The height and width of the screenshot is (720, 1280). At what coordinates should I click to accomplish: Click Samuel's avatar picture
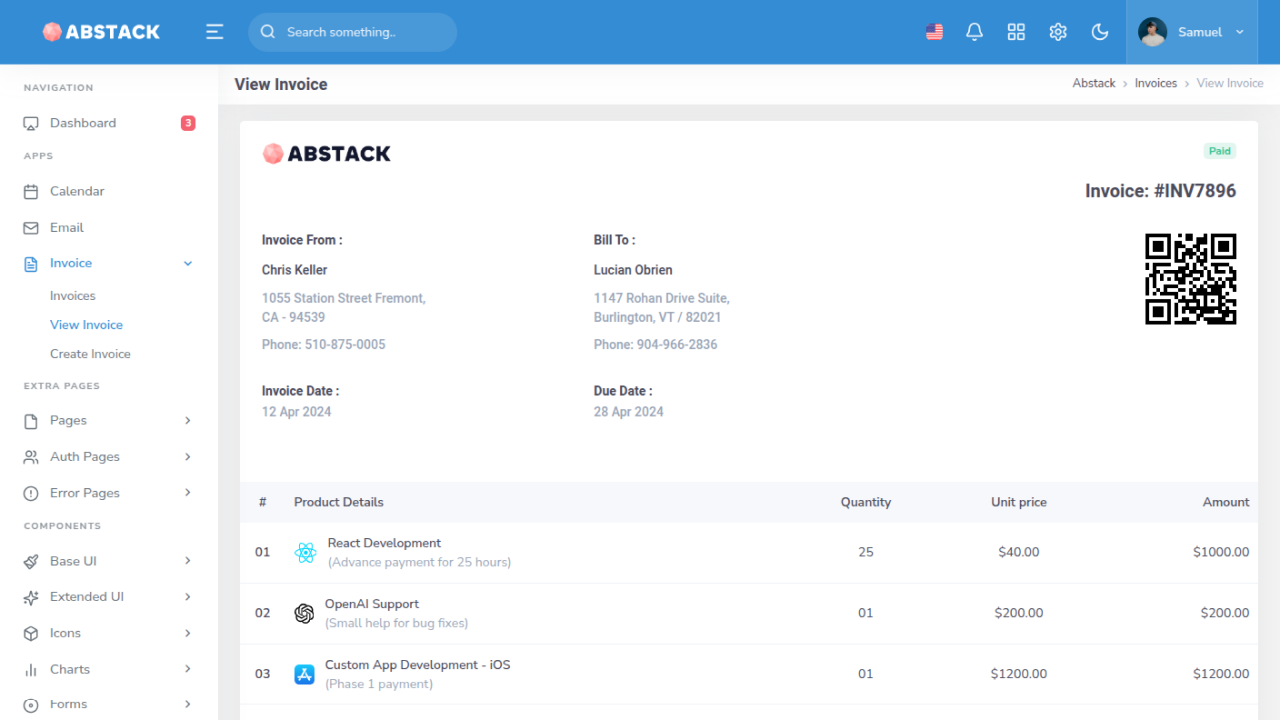[x=1152, y=32]
